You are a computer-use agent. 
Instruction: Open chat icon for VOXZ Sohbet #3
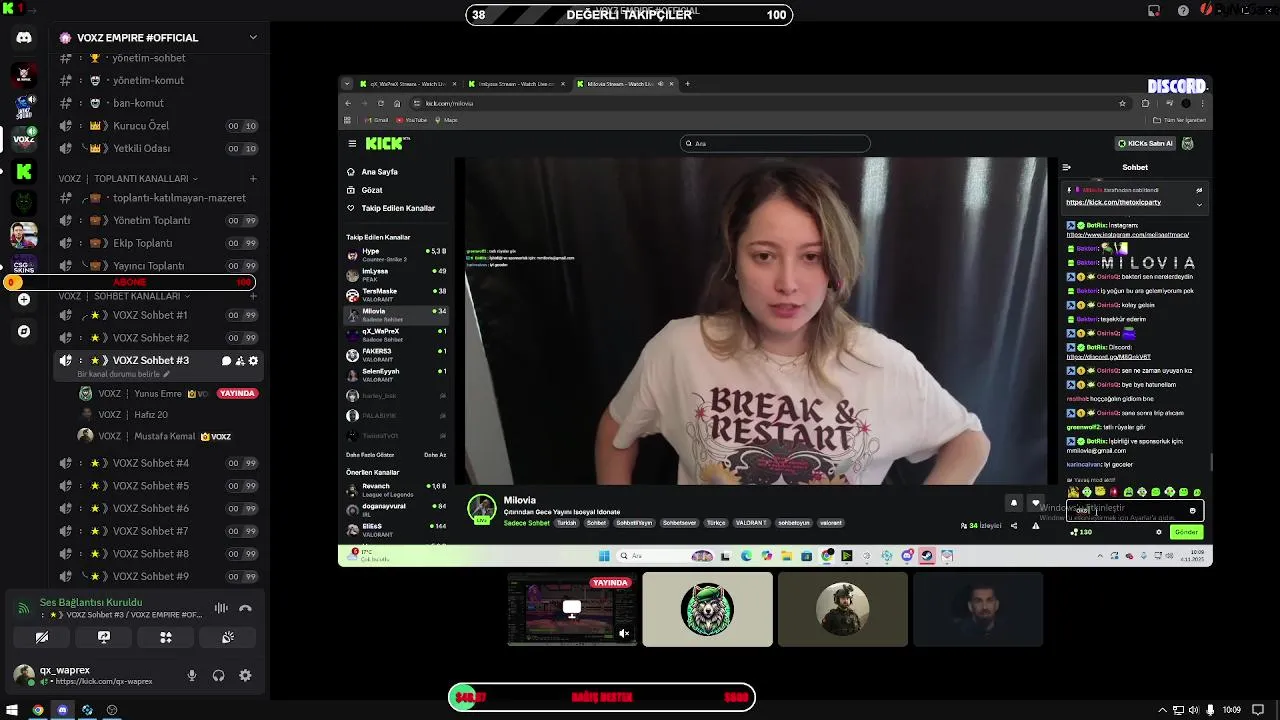pos(226,361)
